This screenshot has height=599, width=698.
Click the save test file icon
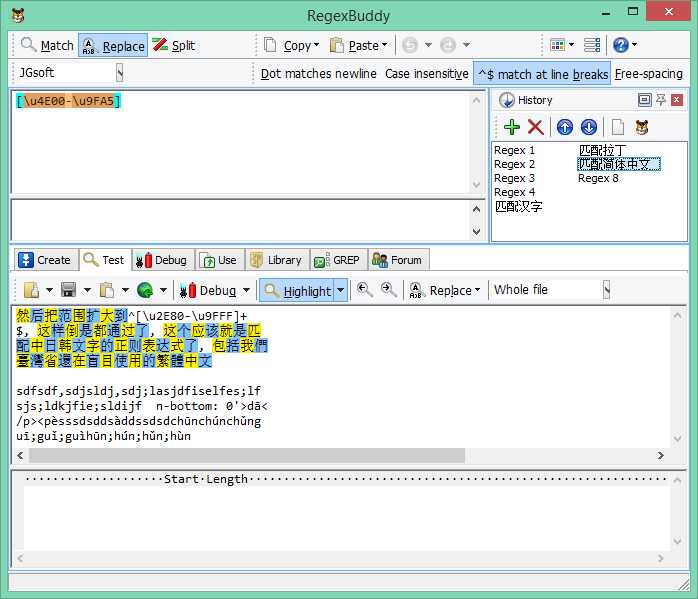coord(68,290)
